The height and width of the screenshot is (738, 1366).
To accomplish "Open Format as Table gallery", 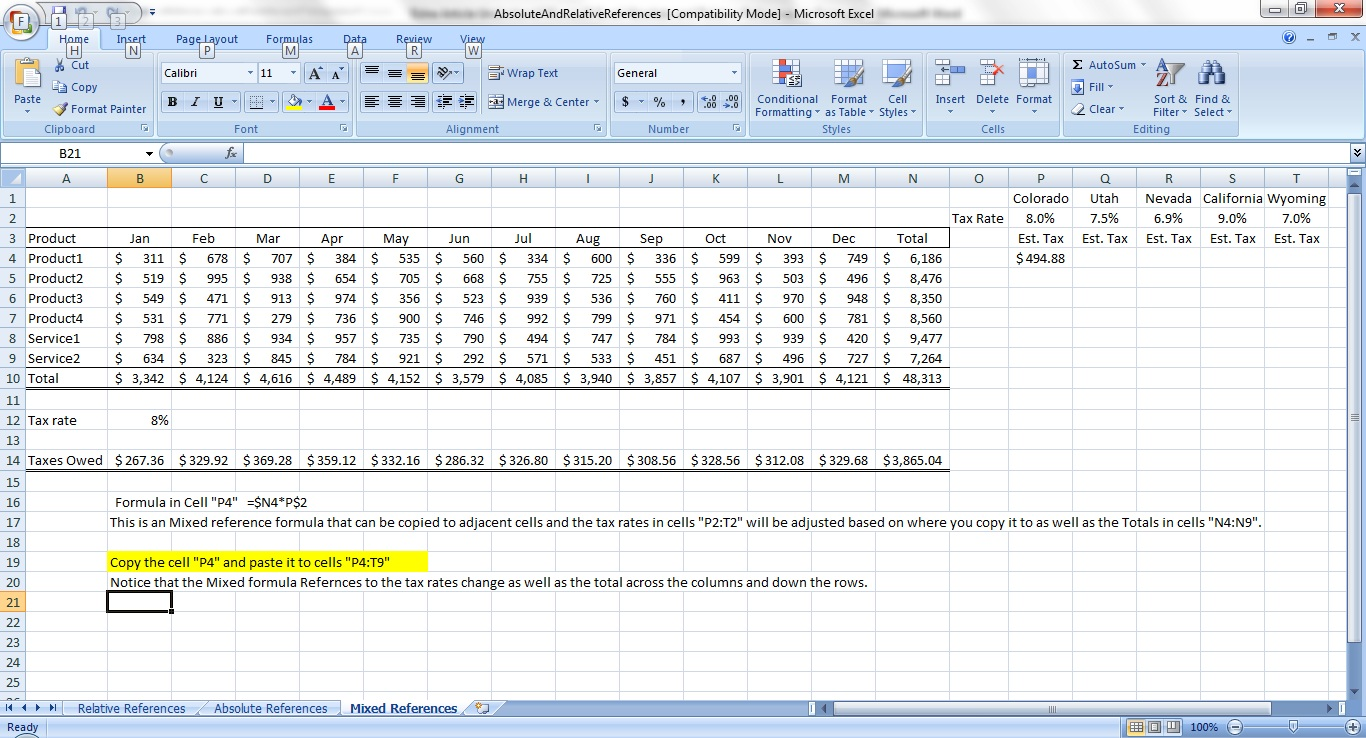I will click(x=849, y=88).
